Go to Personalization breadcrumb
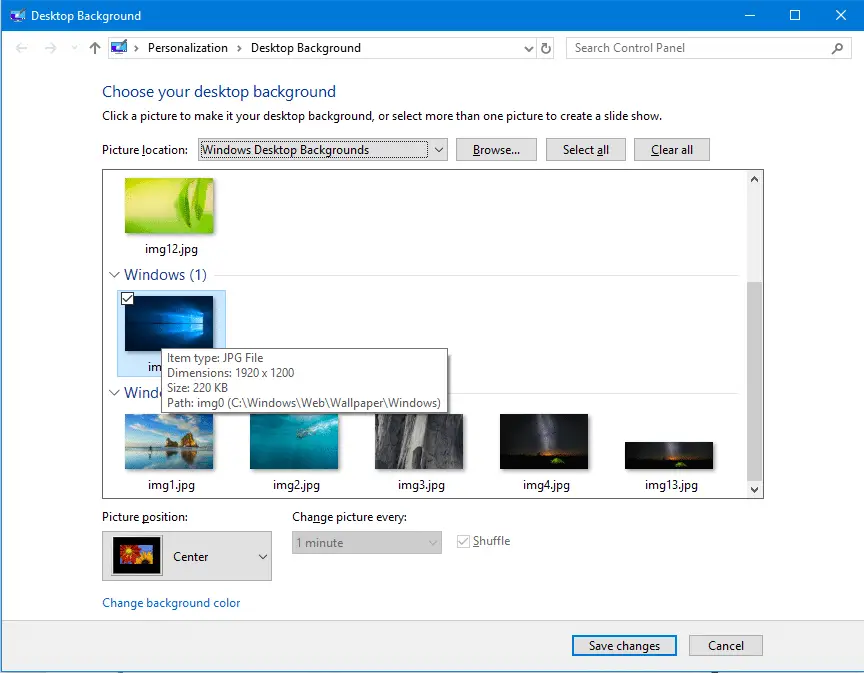 coord(187,48)
